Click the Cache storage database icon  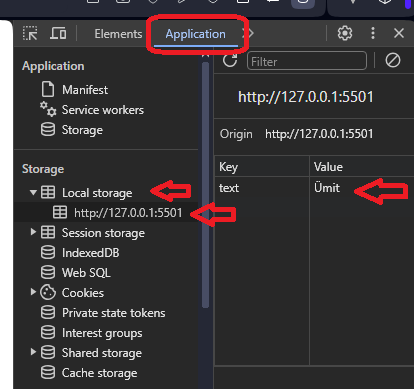(x=48, y=372)
